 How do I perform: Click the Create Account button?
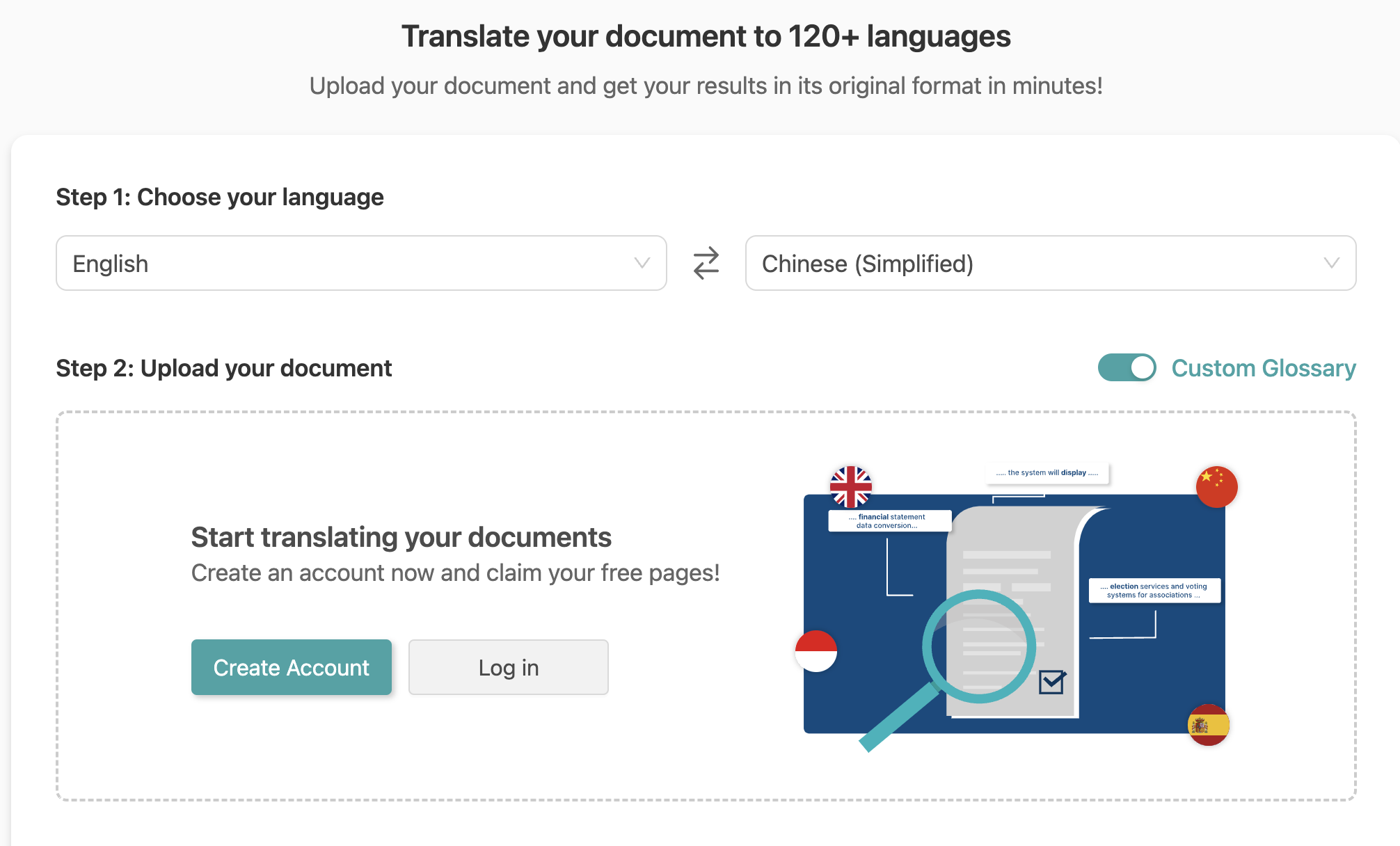[291, 667]
